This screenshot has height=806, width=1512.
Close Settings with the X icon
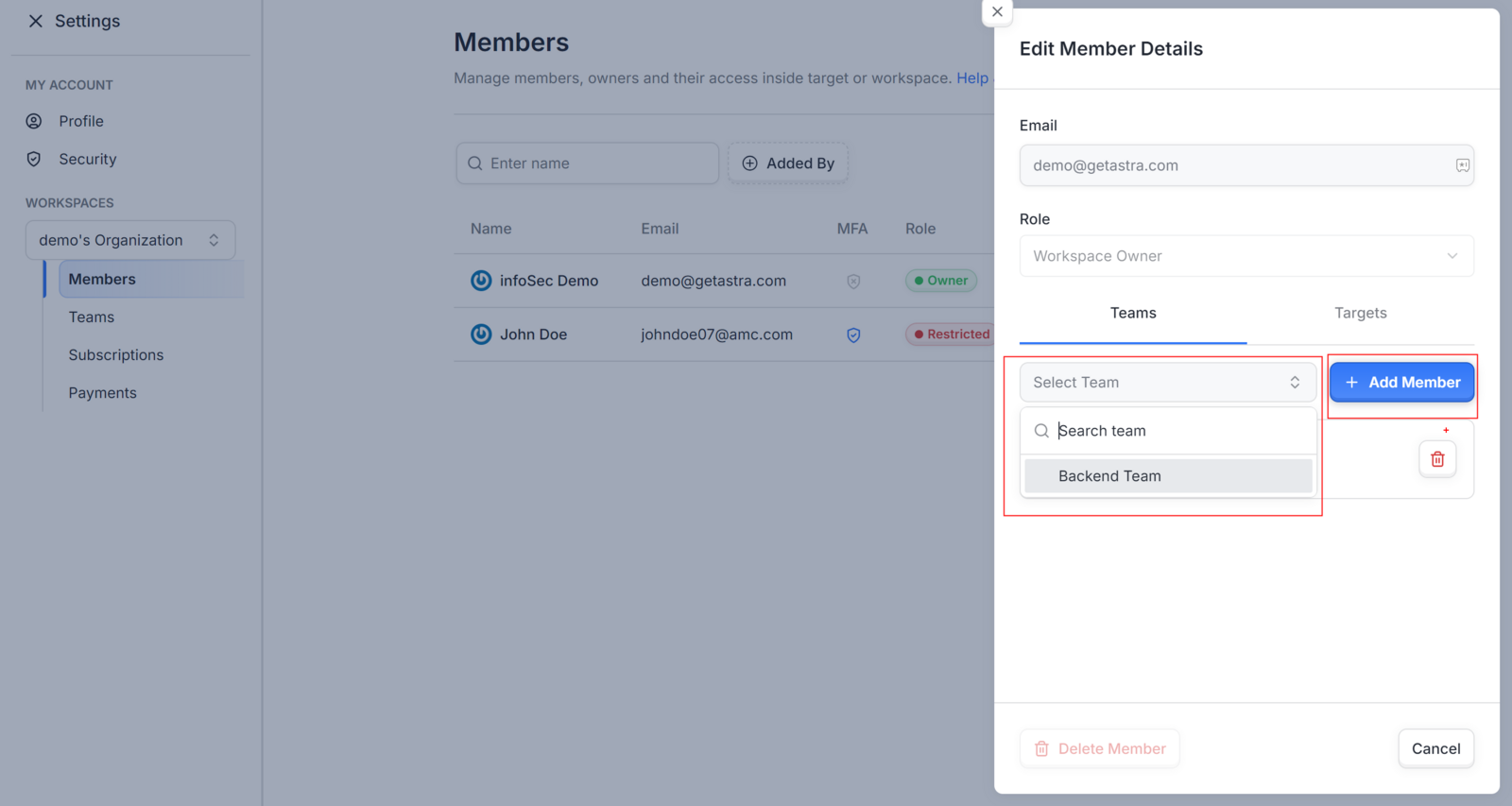pyautogui.click(x=36, y=21)
